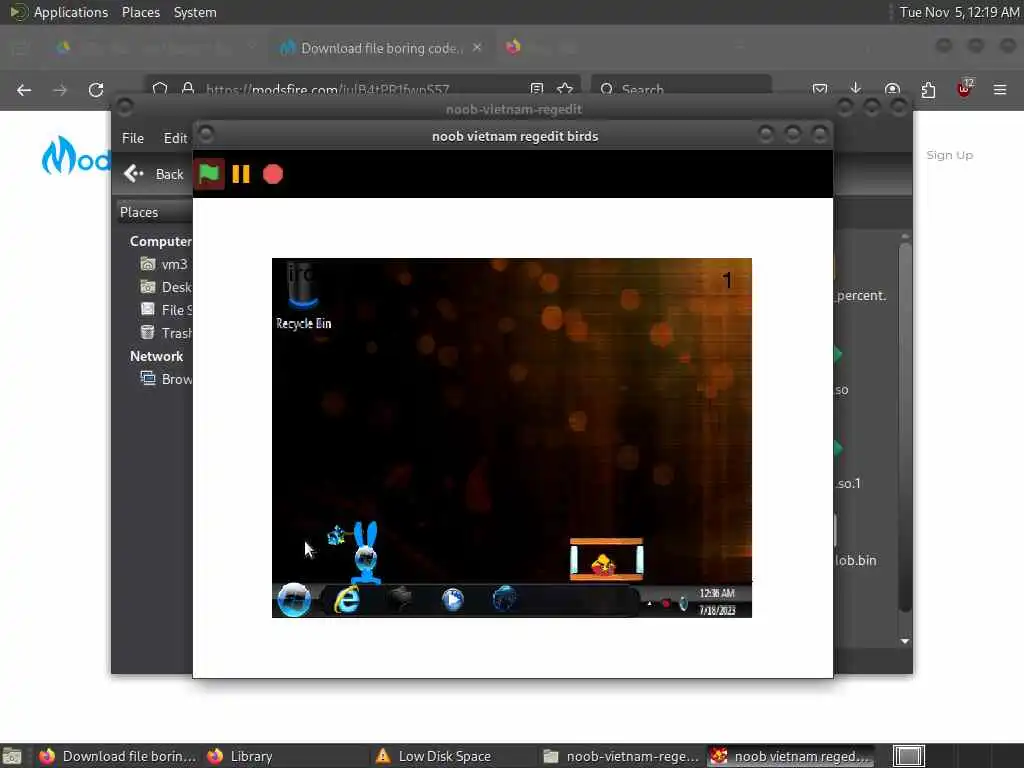Close the Download file boring code tab
The height and width of the screenshot is (768, 1024).
pyautogui.click(x=477, y=48)
